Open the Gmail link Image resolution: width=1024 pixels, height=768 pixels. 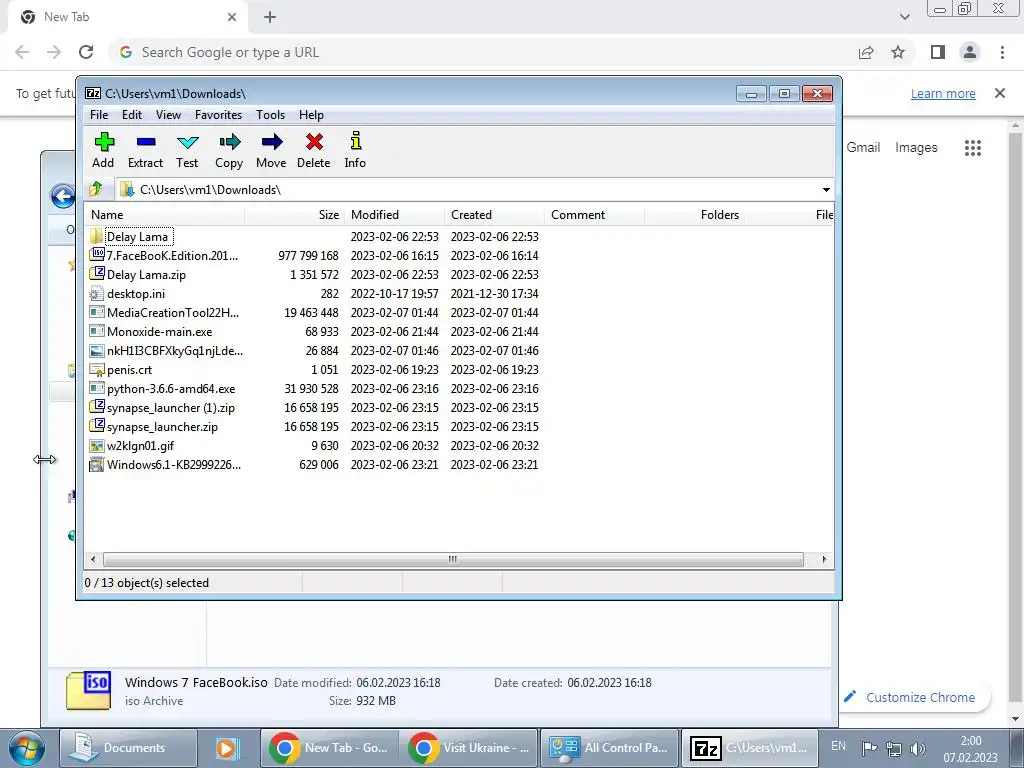pos(863,148)
